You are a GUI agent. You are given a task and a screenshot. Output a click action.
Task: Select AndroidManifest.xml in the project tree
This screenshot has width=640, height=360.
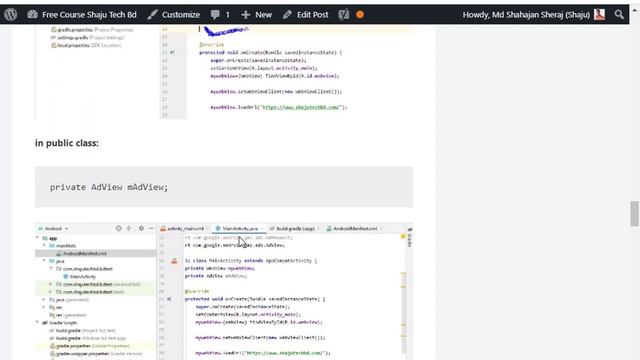96,253
